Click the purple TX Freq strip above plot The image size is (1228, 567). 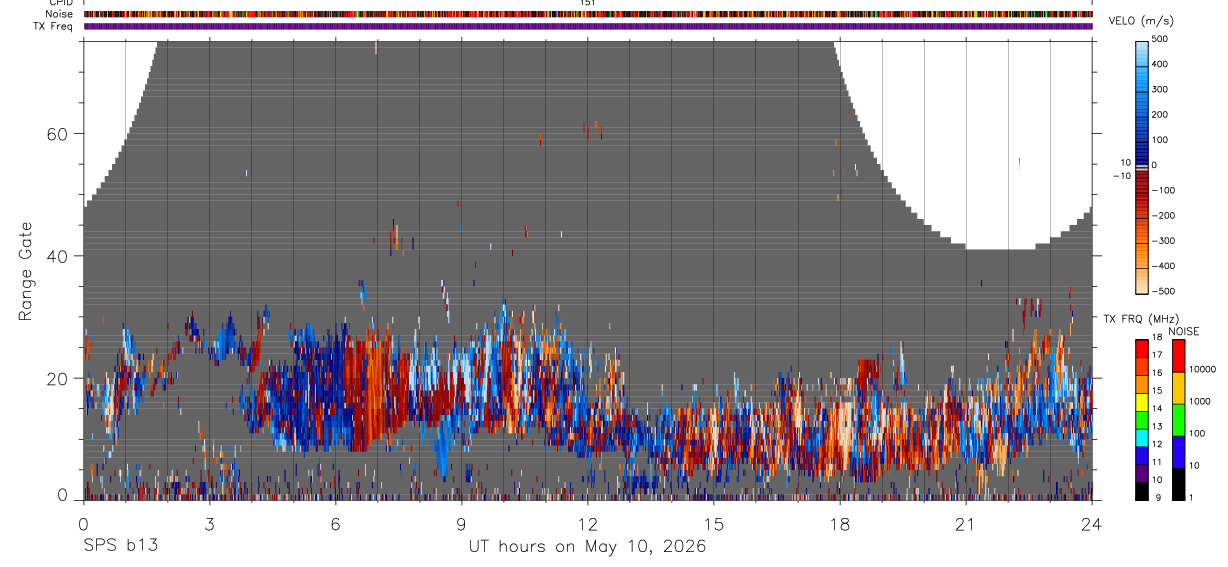(x=588, y=26)
